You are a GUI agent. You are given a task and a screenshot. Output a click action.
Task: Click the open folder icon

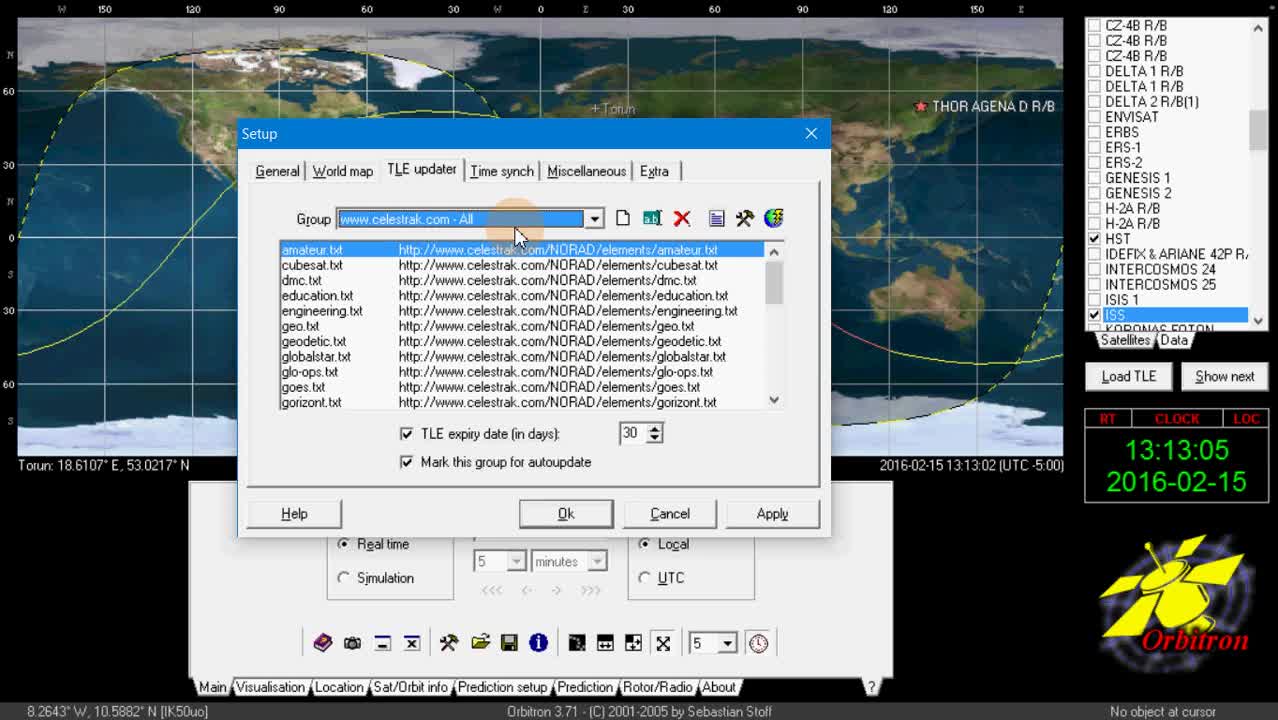click(x=480, y=643)
